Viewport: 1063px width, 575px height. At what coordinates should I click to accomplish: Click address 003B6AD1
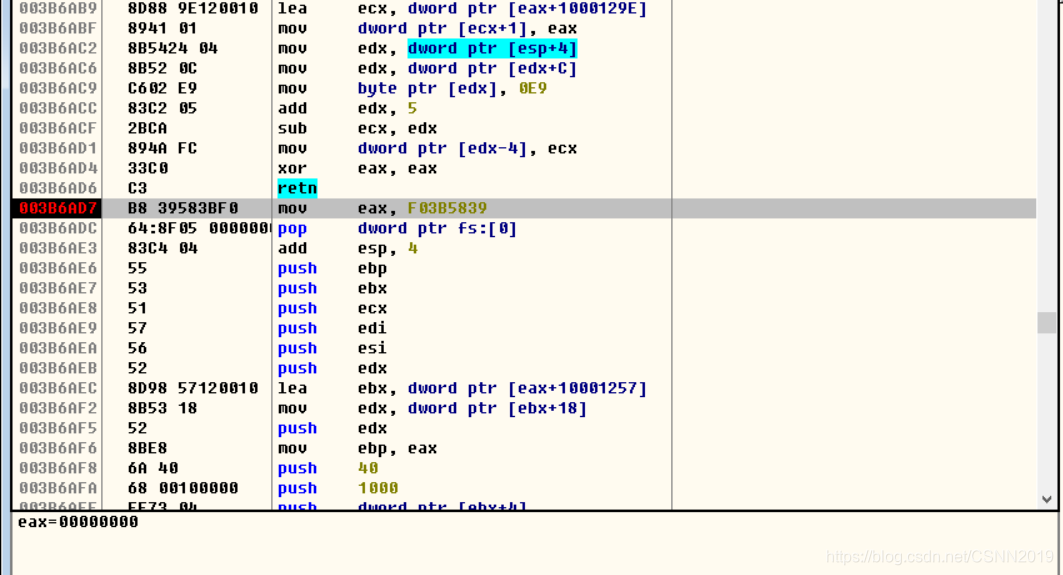point(58,148)
